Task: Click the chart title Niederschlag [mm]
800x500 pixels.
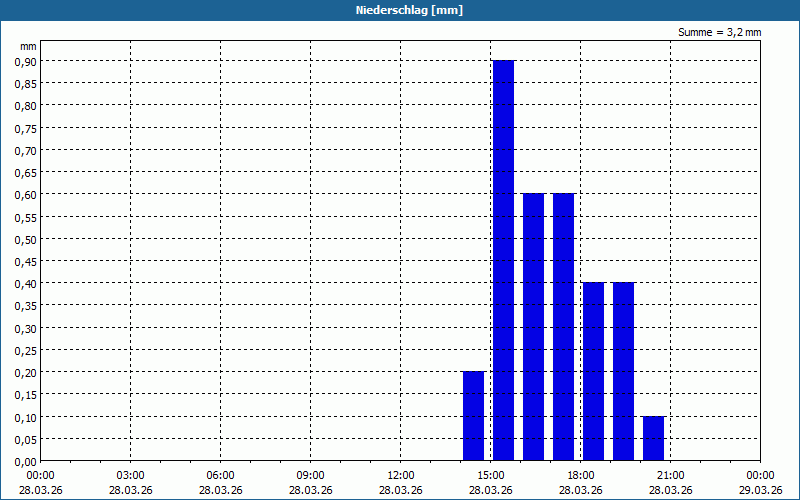Action: [409, 10]
